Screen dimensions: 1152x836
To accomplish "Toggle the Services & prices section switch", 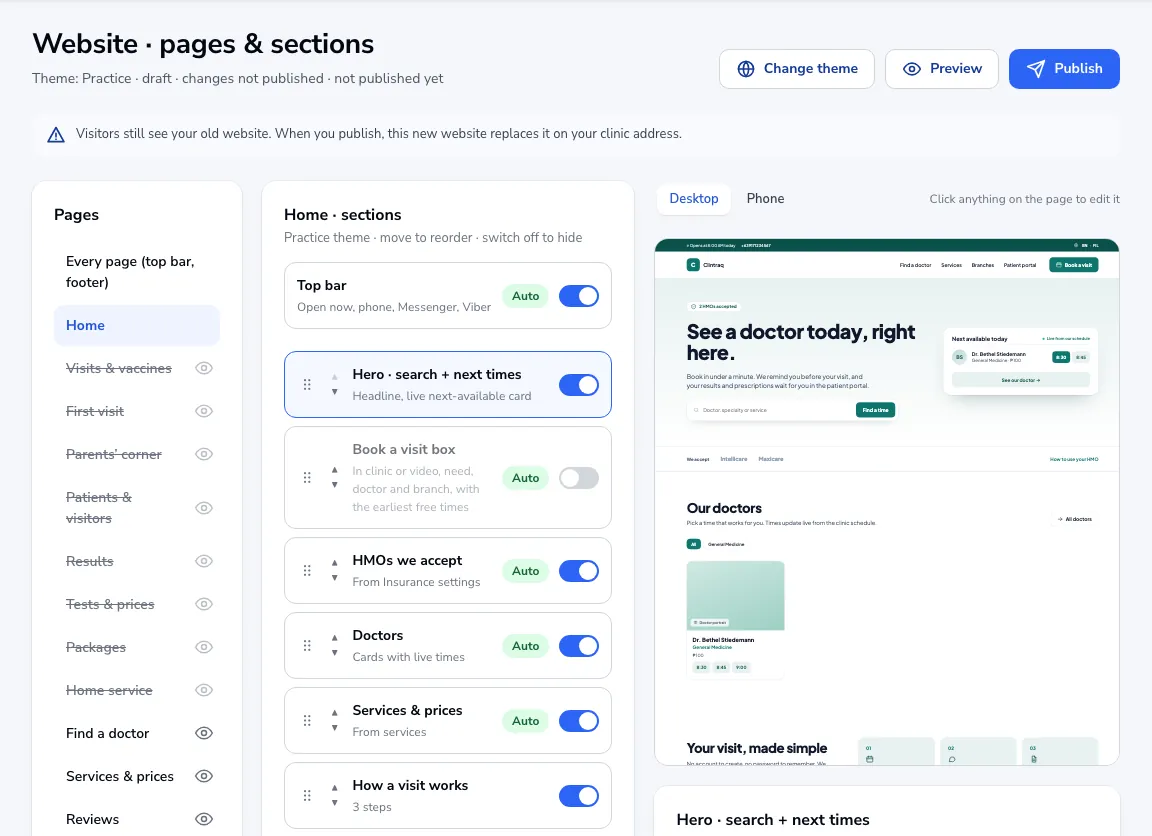I will point(579,721).
